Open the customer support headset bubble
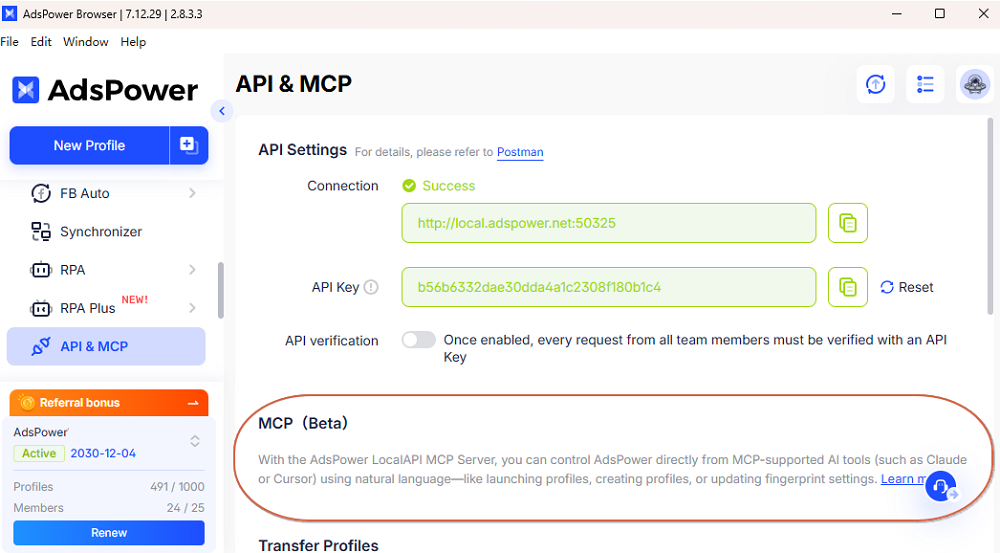 941,487
